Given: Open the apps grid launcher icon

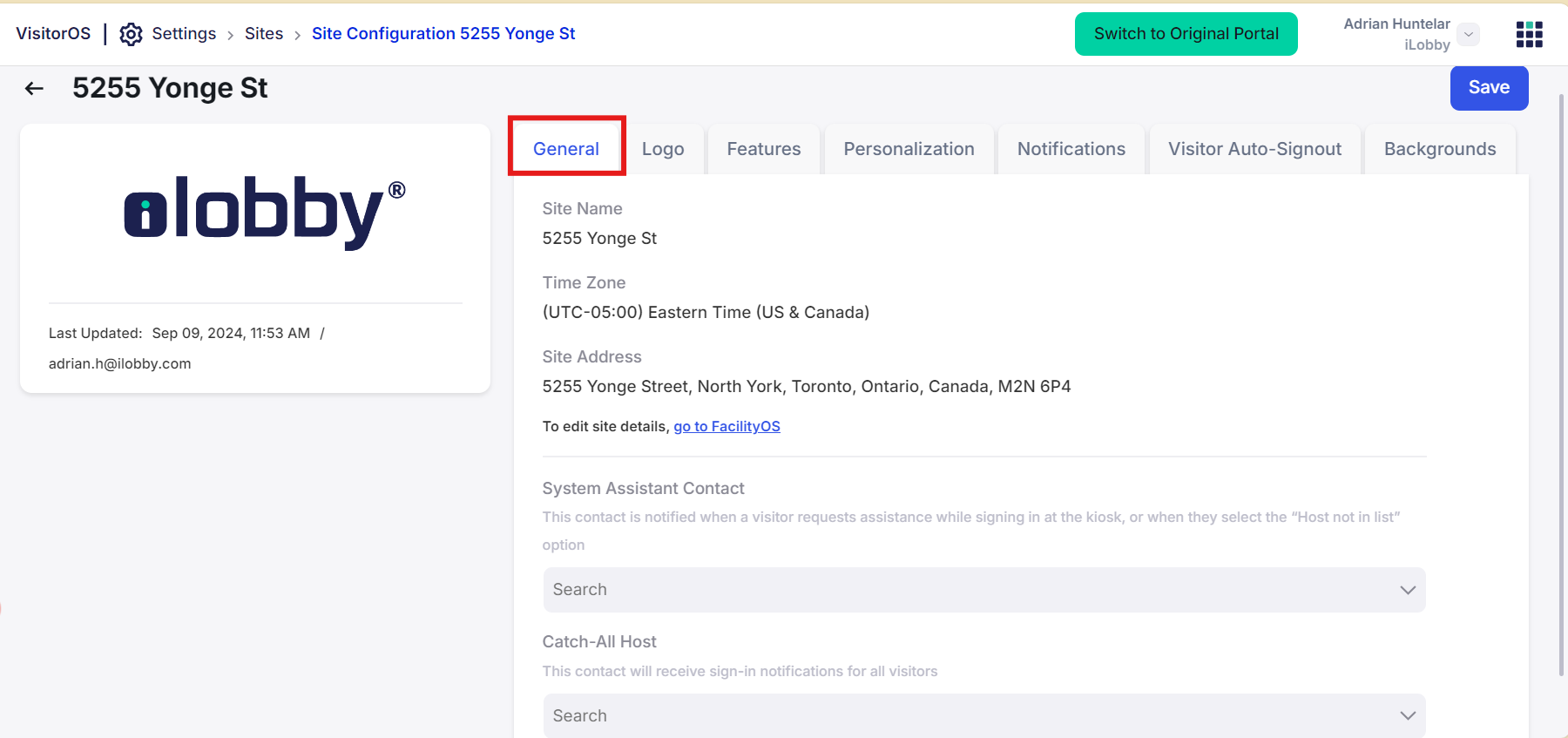Looking at the screenshot, I should tap(1529, 34).
